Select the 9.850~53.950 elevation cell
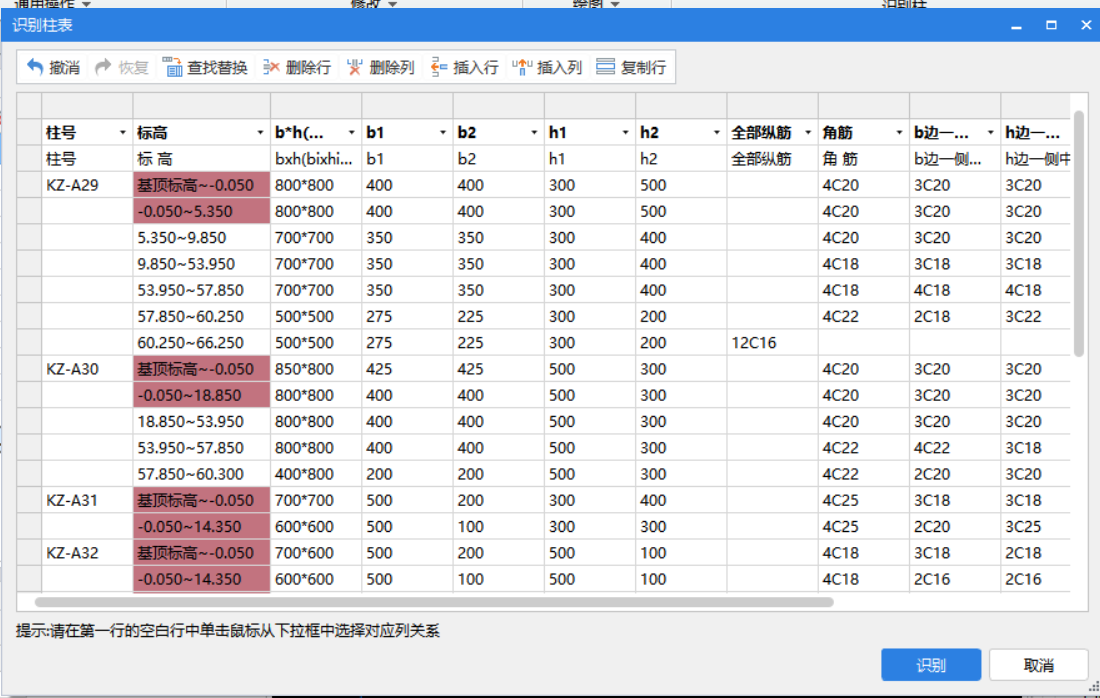 201,264
